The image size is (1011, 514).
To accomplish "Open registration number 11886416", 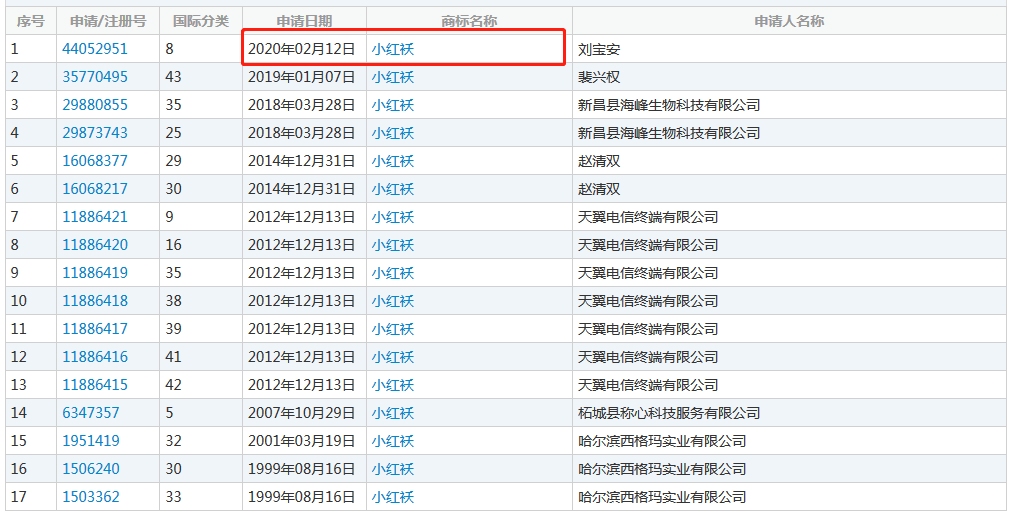I will click(x=95, y=357).
